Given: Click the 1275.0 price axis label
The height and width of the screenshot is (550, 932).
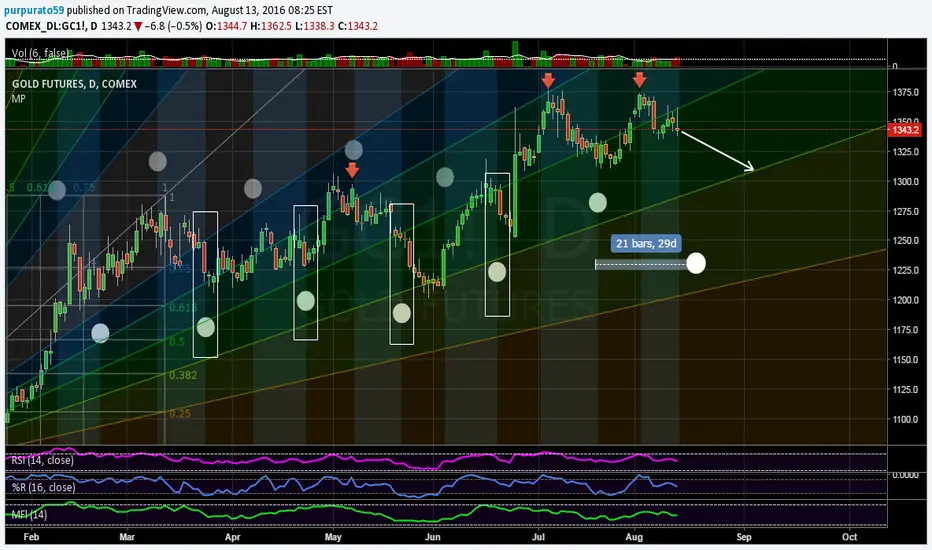Looking at the screenshot, I should tap(905, 211).
